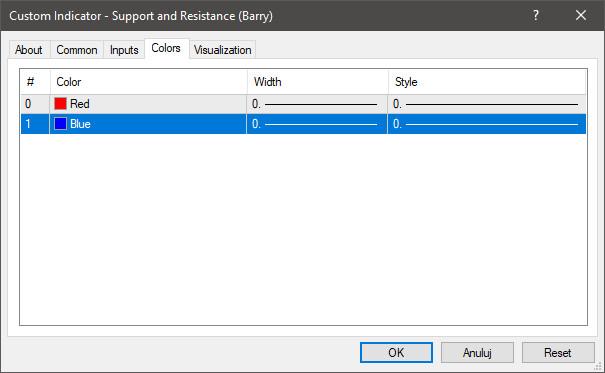The width and height of the screenshot is (605, 373).
Task: Open Style selector for the Blue row
Action: (x=487, y=124)
